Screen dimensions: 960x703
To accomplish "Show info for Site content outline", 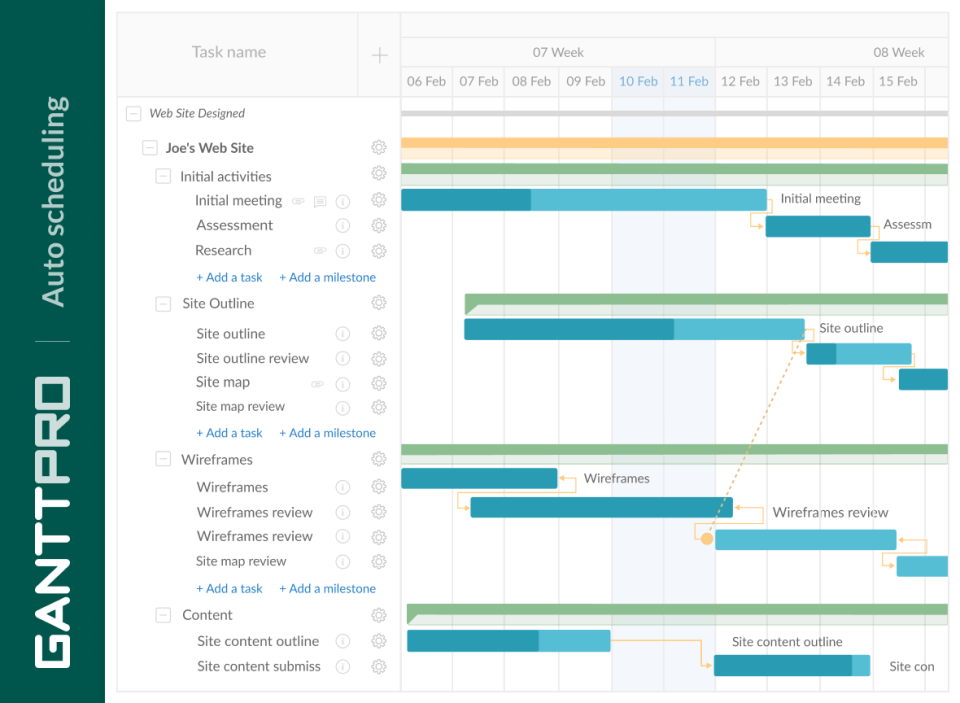I will coord(343,641).
